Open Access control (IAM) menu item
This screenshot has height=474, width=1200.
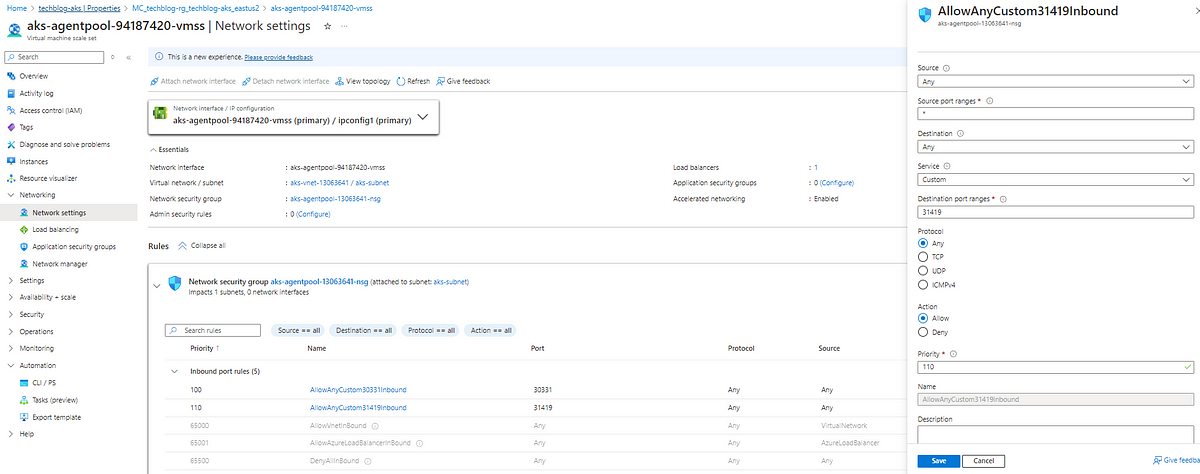[x=50, y=110]
